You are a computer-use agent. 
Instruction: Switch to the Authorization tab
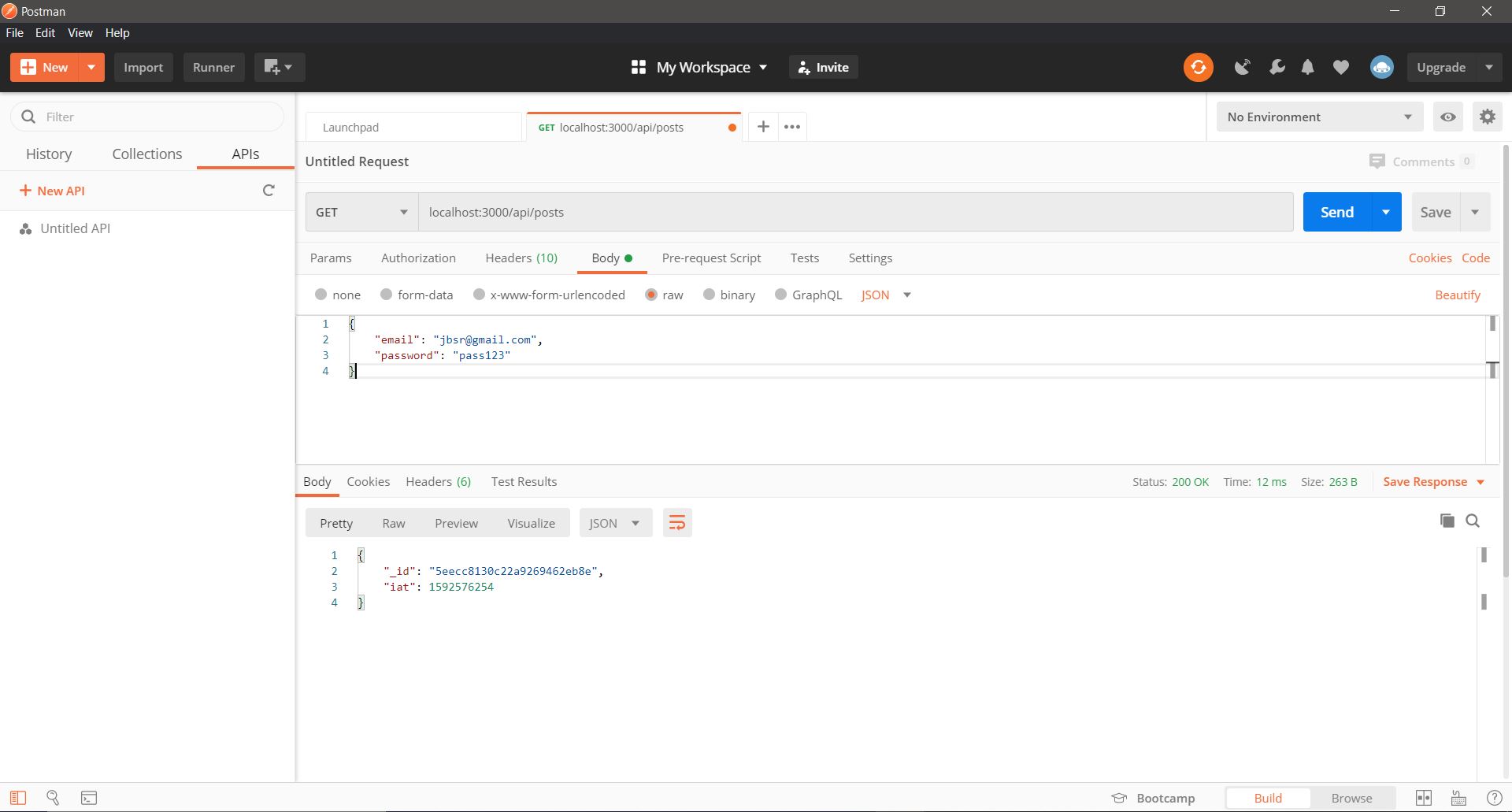click(418, 258)
